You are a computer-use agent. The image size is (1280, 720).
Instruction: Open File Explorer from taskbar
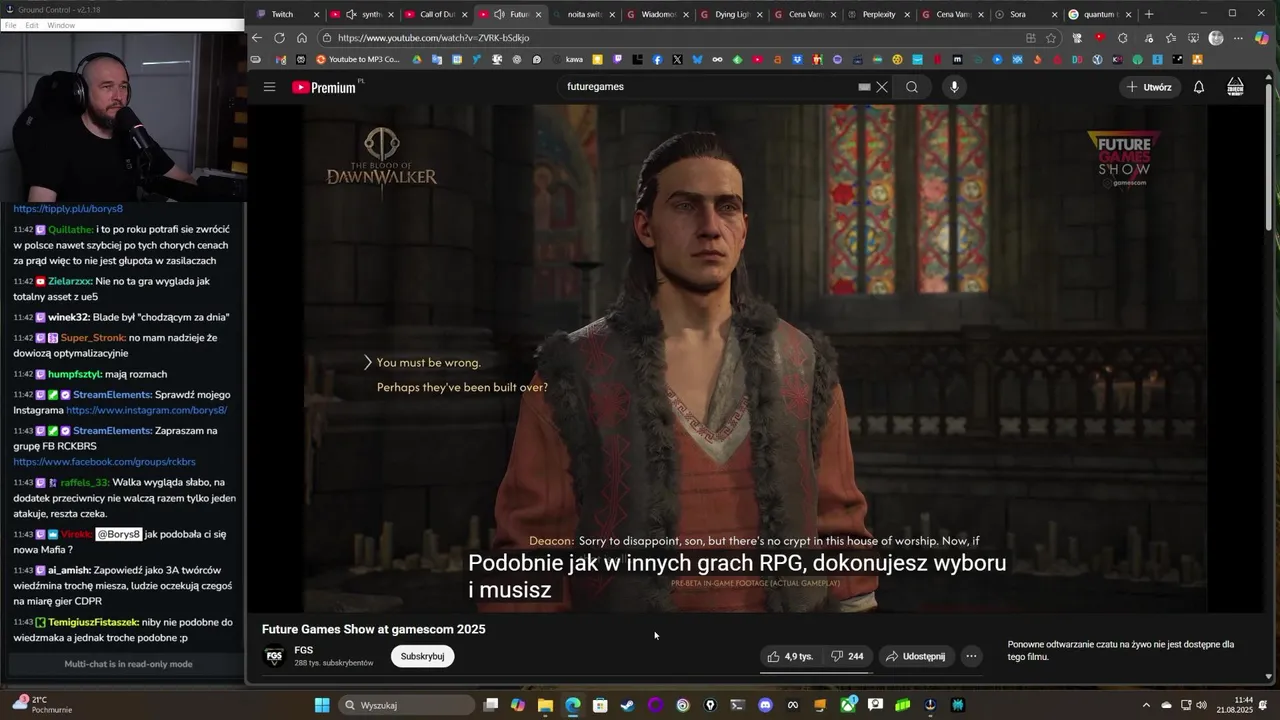545,705
